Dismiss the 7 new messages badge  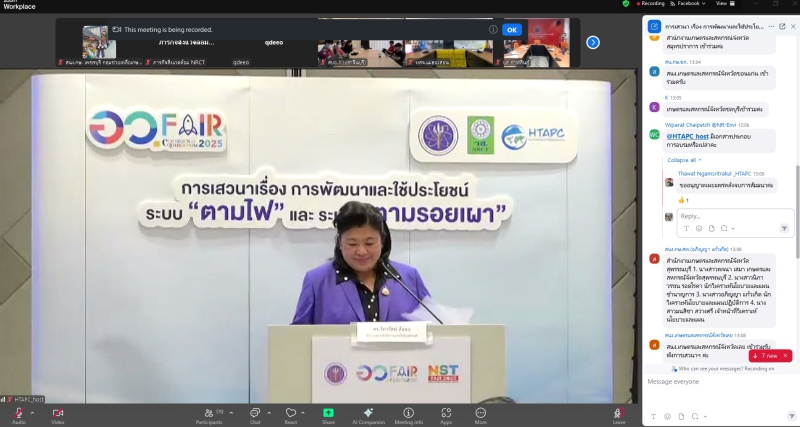786,356
